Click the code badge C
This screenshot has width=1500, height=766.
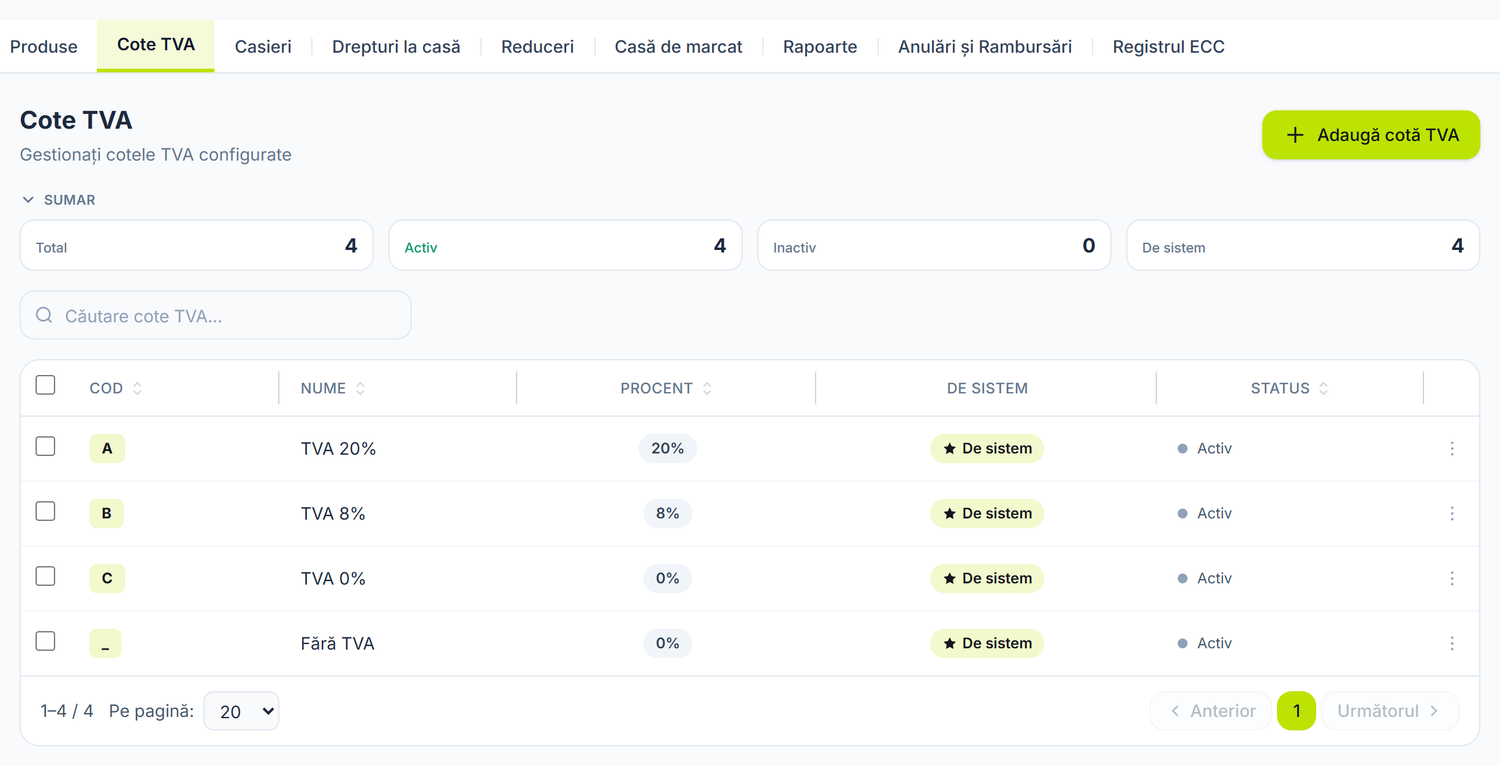tap(107, 579)
